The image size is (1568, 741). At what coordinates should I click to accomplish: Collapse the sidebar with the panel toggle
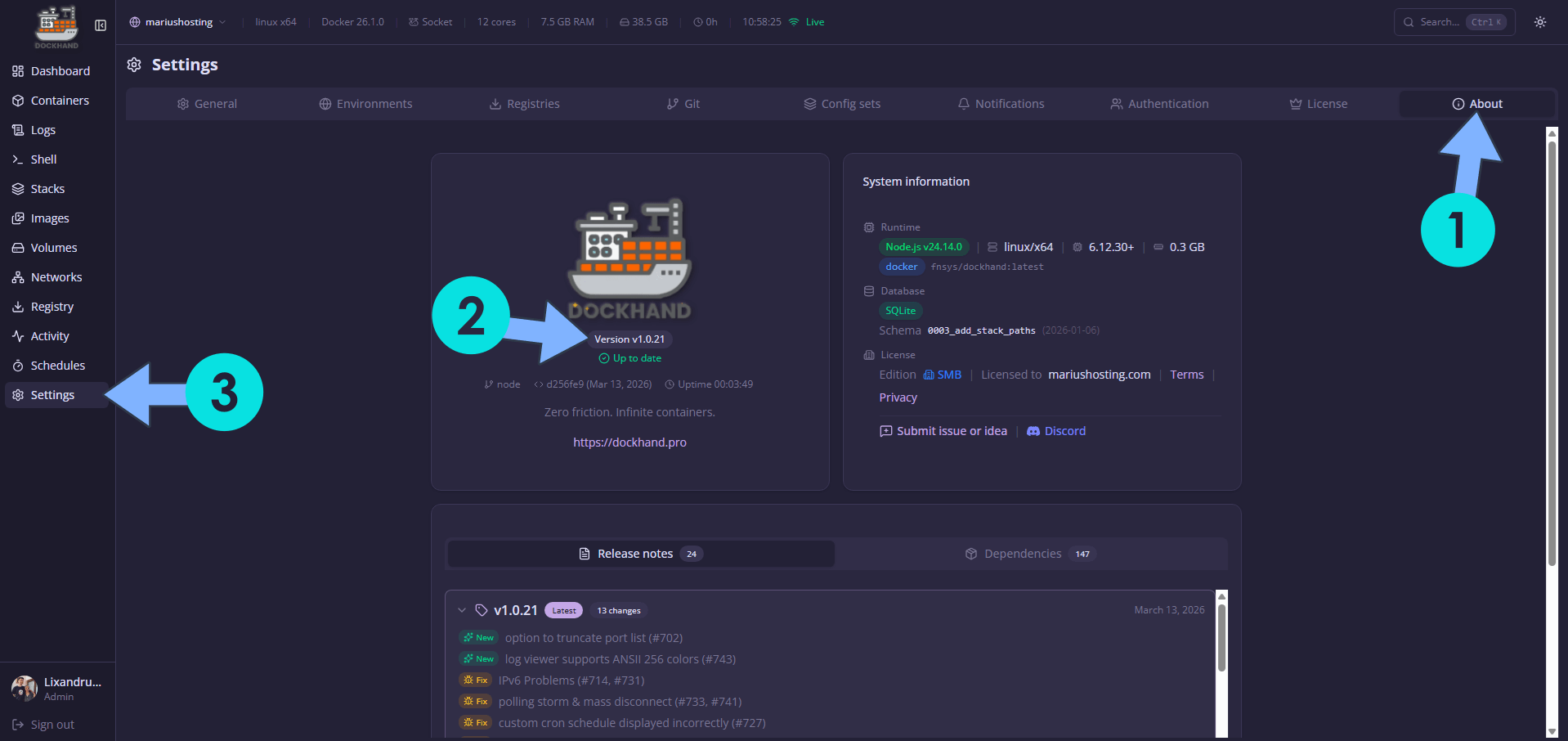(x=101, y=25)
